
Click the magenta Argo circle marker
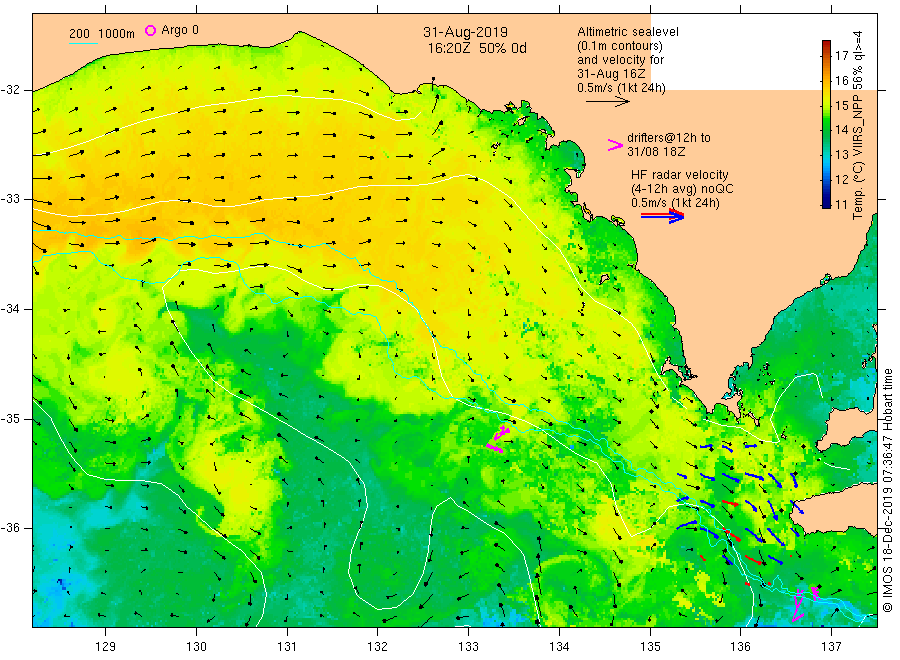(x=150, y=30)
